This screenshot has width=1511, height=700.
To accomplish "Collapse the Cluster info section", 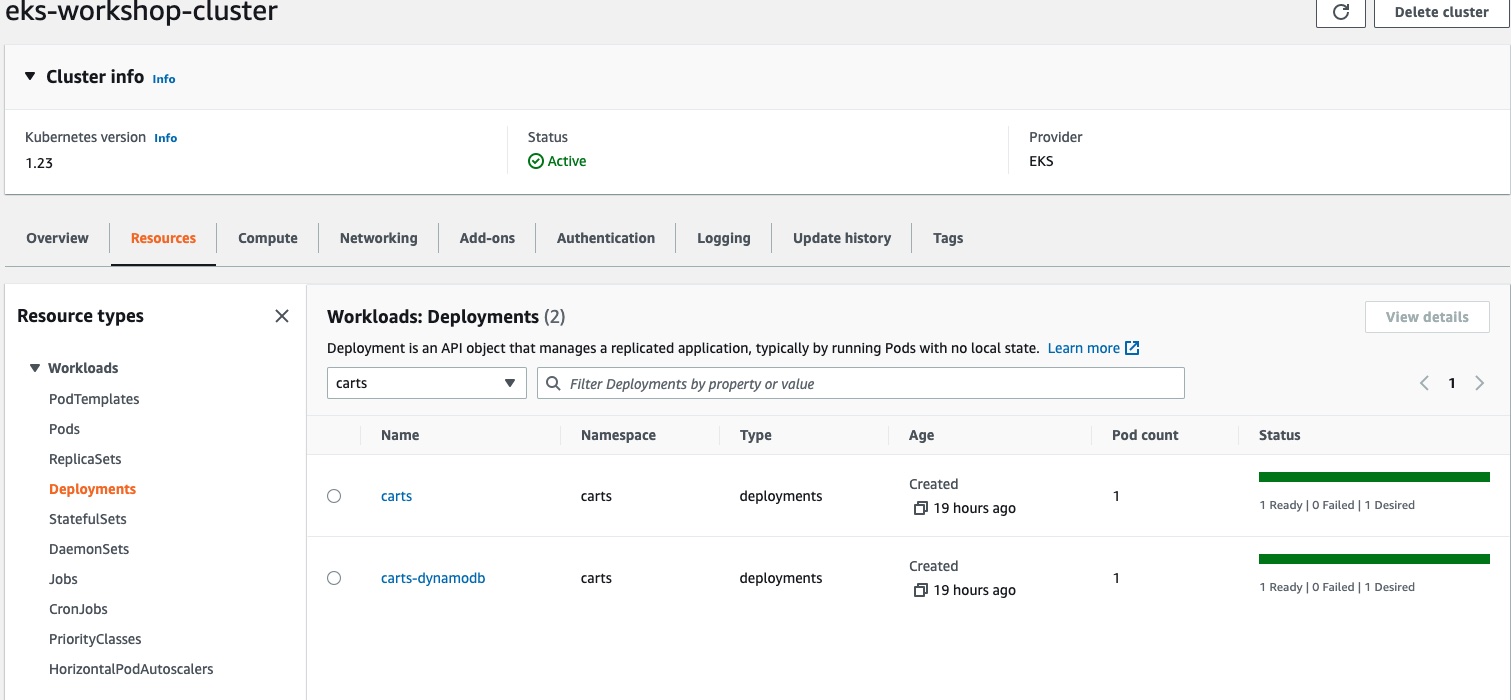I will [x=30, y=77].
